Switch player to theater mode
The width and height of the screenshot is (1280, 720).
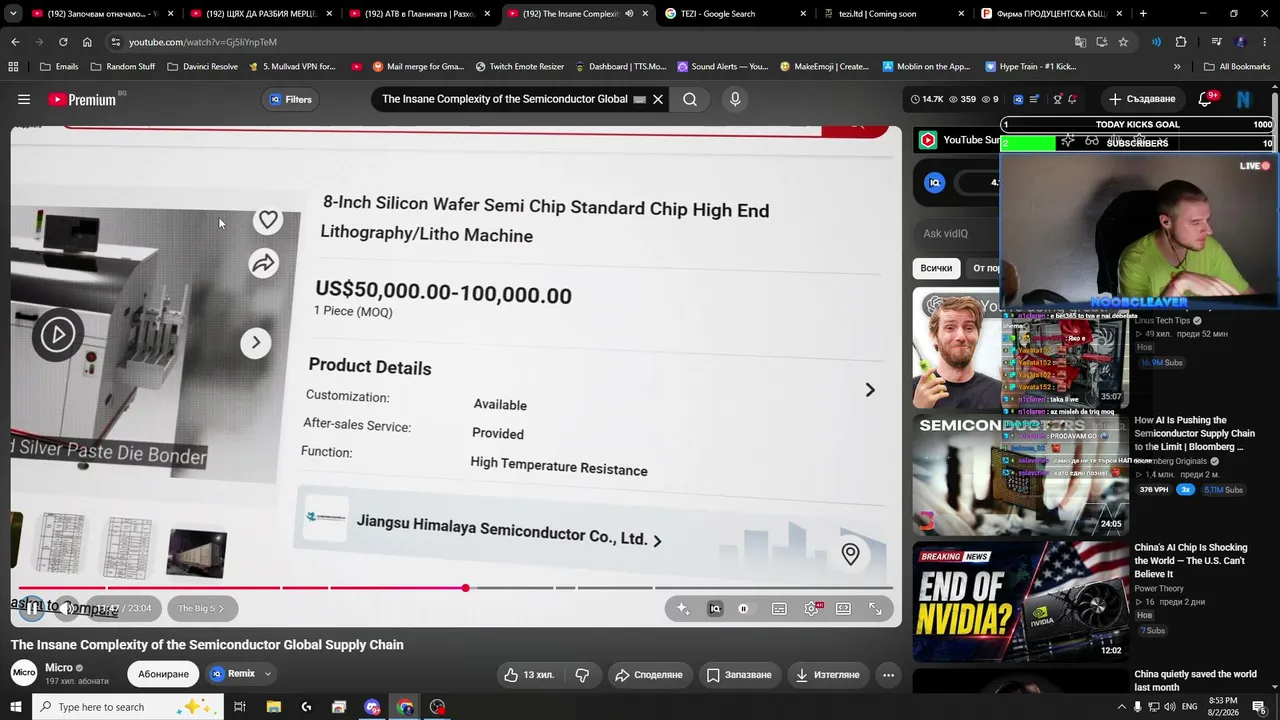click(x=843, y=608)
